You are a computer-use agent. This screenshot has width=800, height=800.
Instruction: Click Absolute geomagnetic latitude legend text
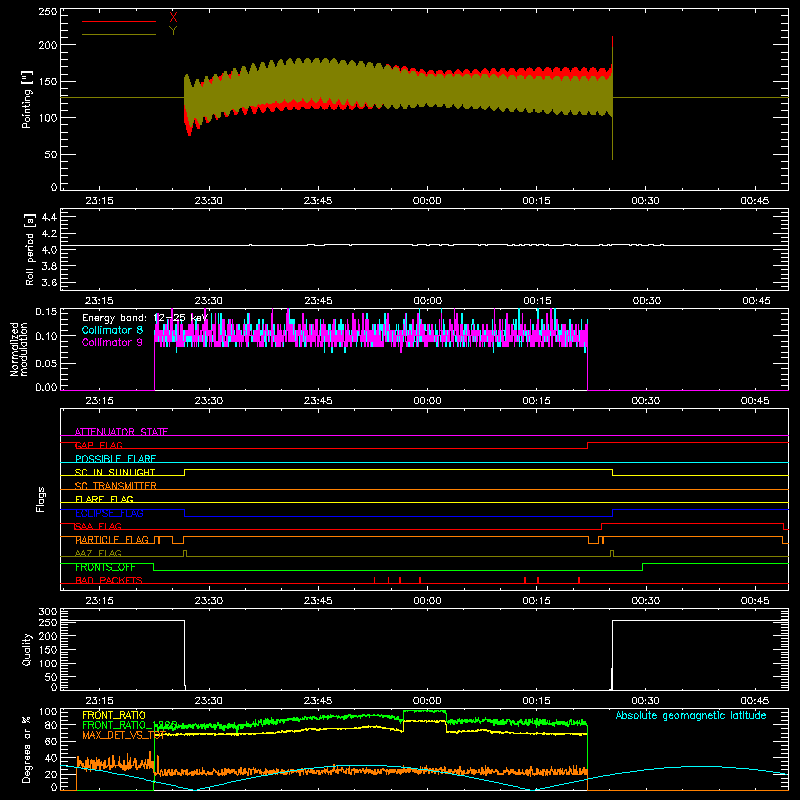tap(691, 715)
